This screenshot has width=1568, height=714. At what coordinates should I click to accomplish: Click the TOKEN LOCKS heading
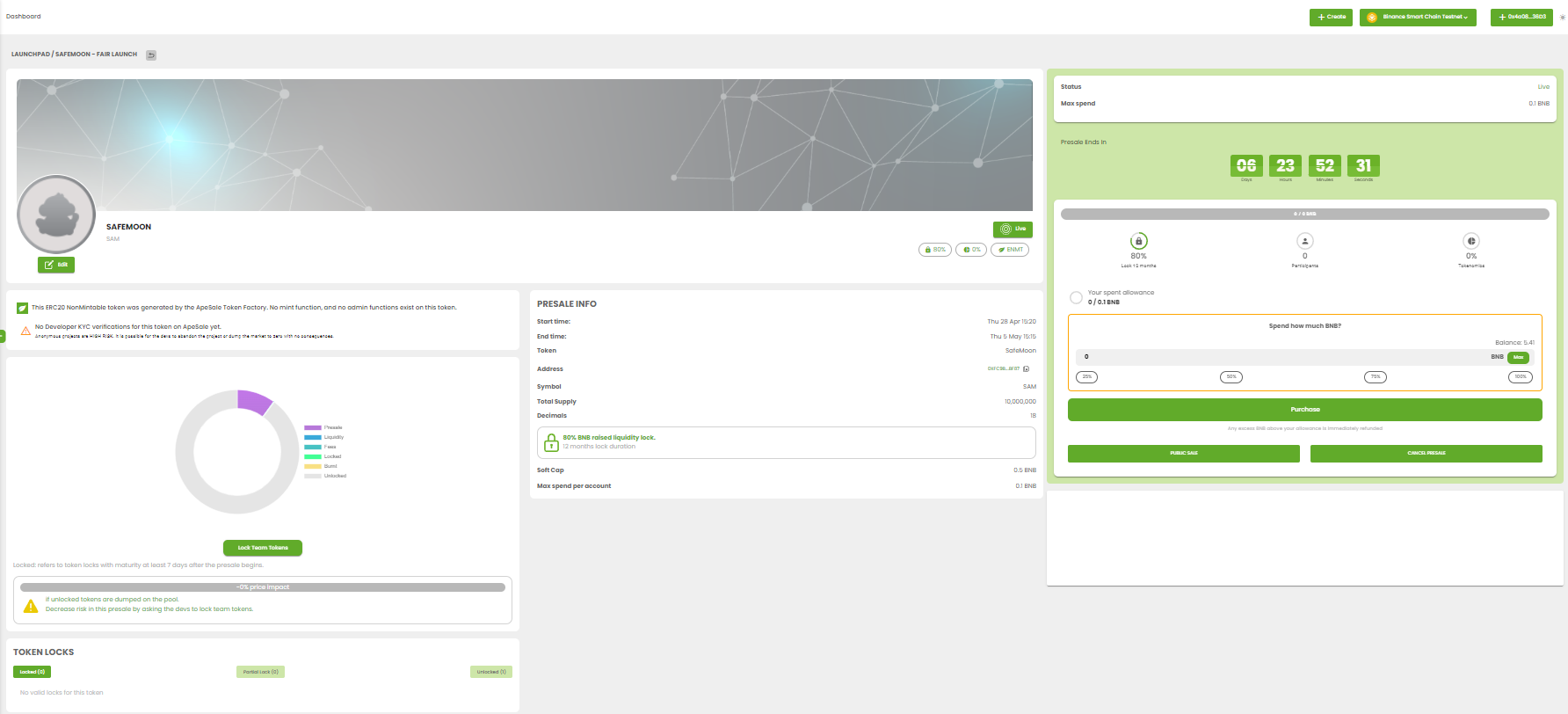(44, 652)
